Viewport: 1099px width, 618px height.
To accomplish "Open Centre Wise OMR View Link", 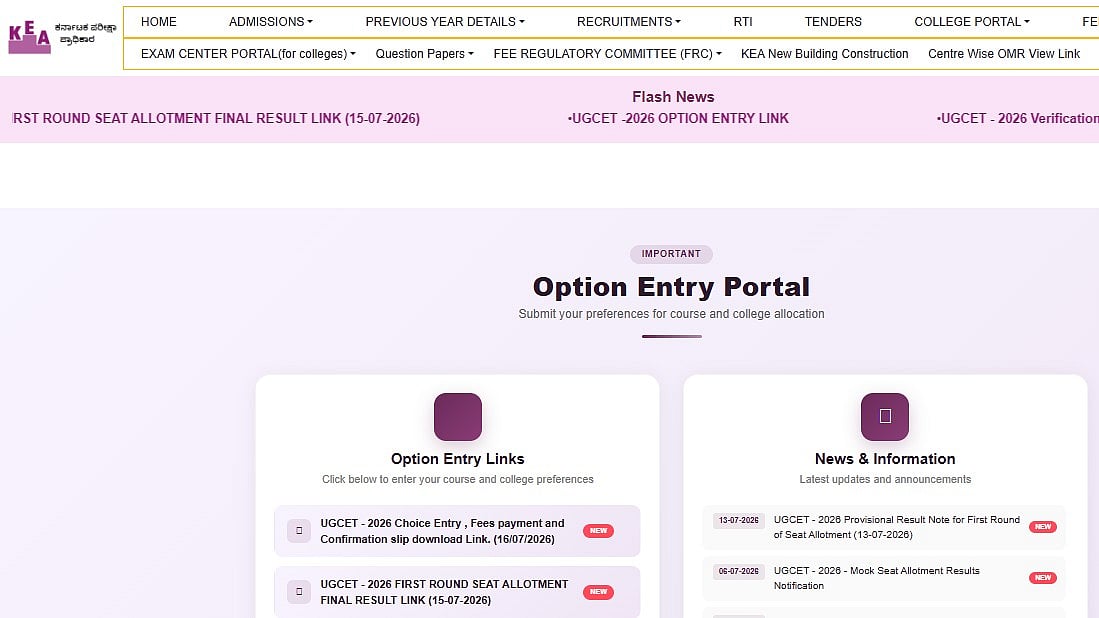I will (x=1004, y=54).
